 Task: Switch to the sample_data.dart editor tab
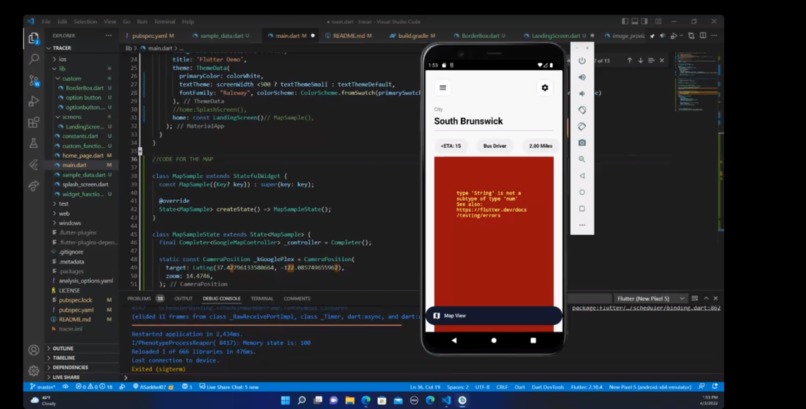click(223, 36)
